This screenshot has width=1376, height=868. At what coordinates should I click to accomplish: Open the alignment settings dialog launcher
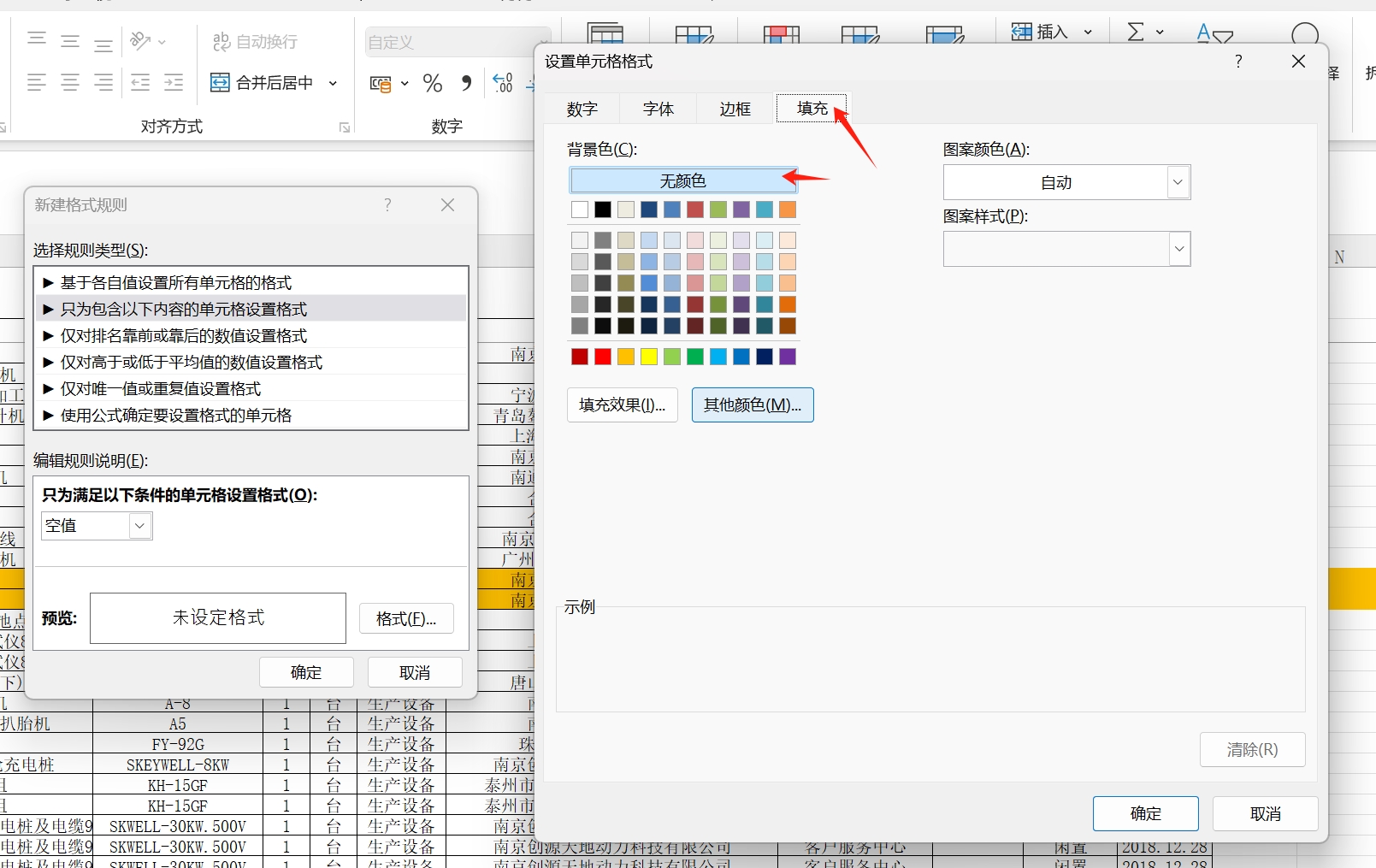point(345,127)
